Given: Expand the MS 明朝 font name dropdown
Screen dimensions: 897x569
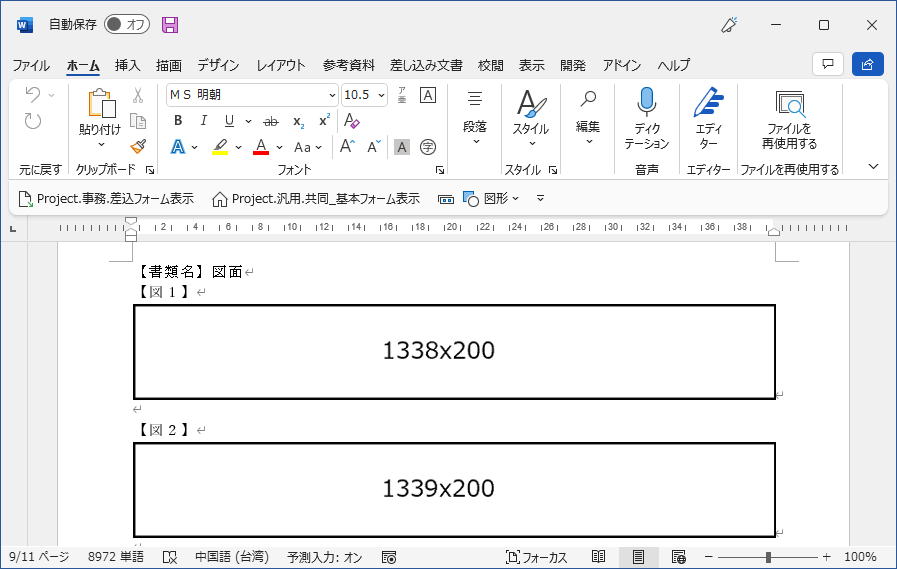Looking at the screenshot, I should point(332,95).
